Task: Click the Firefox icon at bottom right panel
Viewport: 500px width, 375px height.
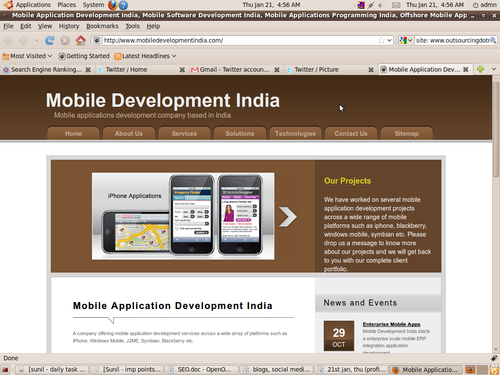Action: pyautogui.click(x=470, y=370)
